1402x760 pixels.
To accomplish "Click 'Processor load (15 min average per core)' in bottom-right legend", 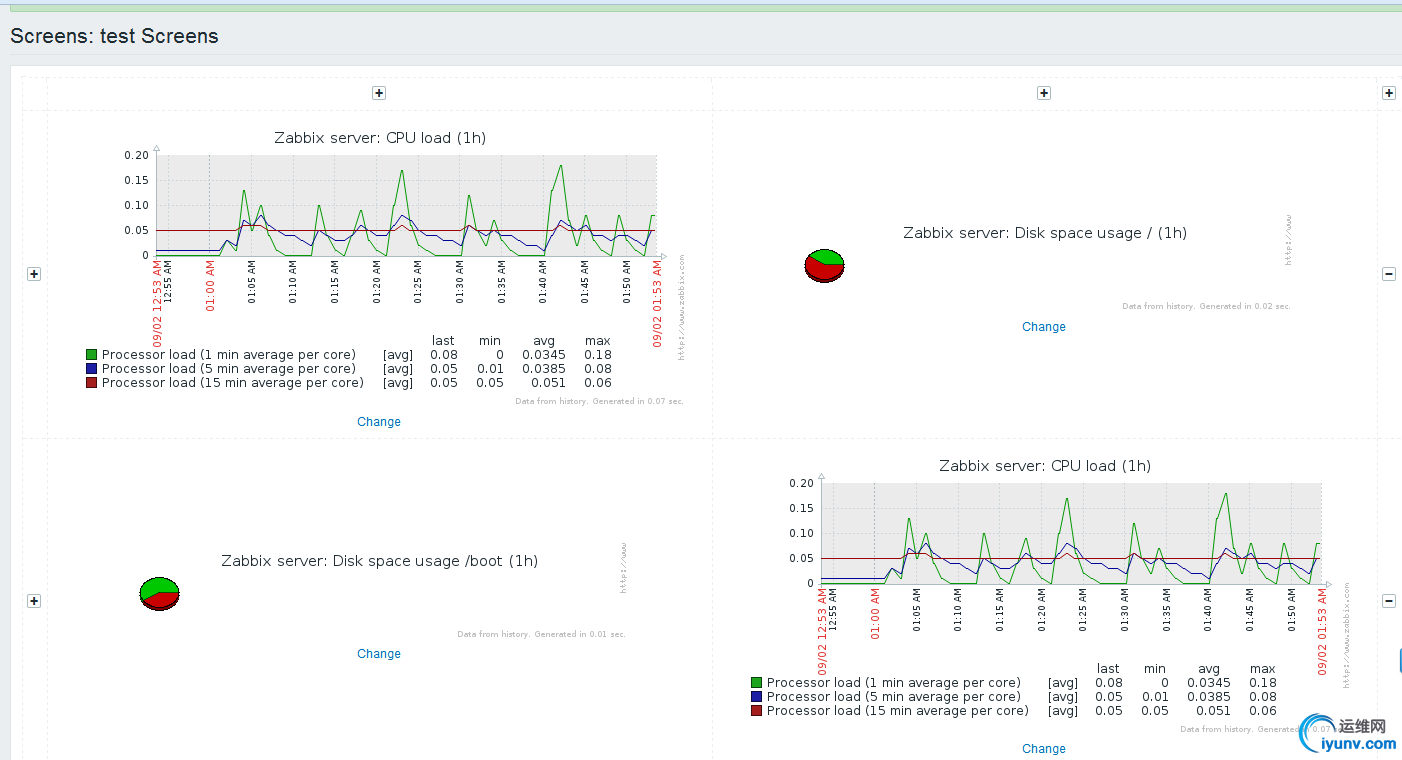I will click(898, 711).
